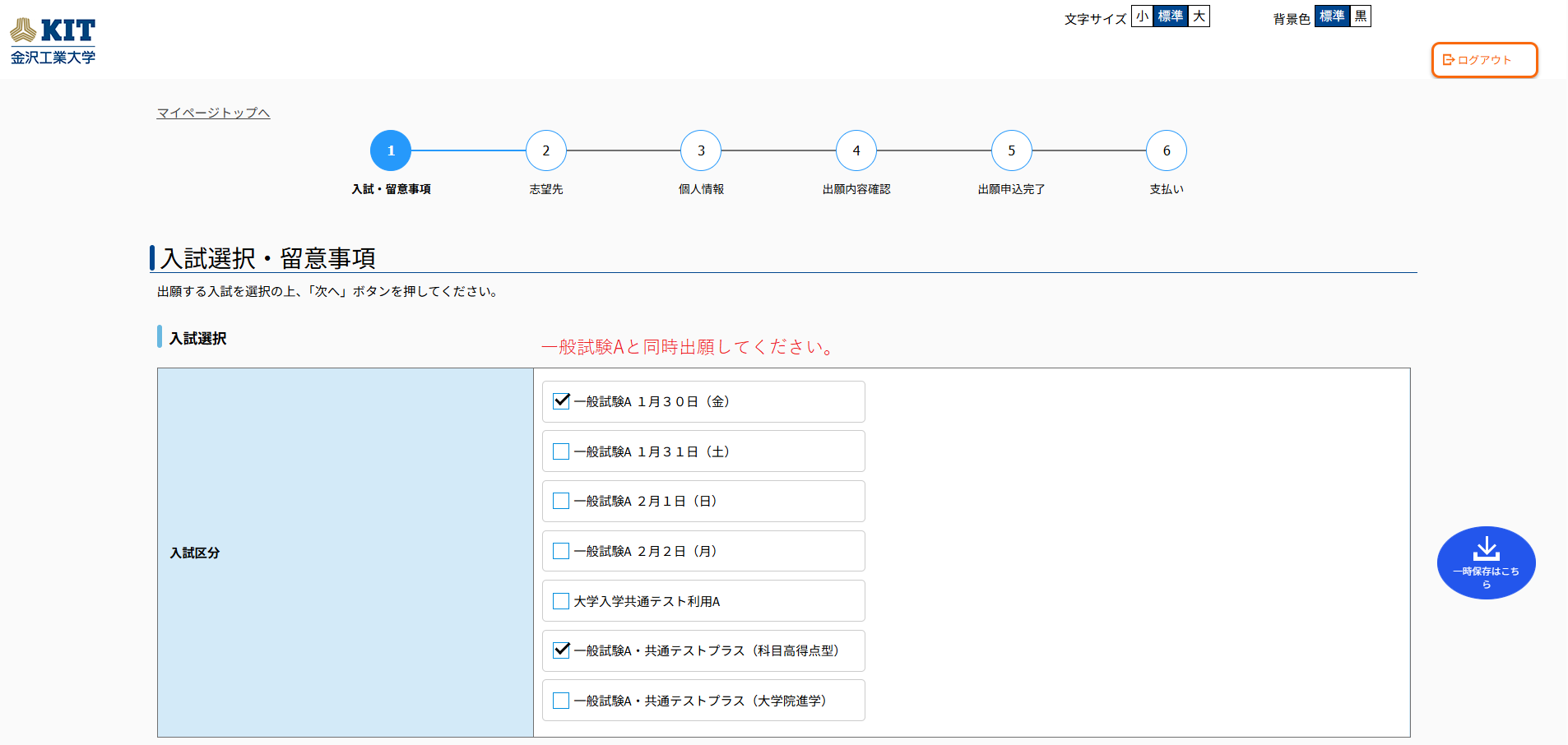
Task: Click step 4 circle 出願内容確認
Action: (856, 150)
